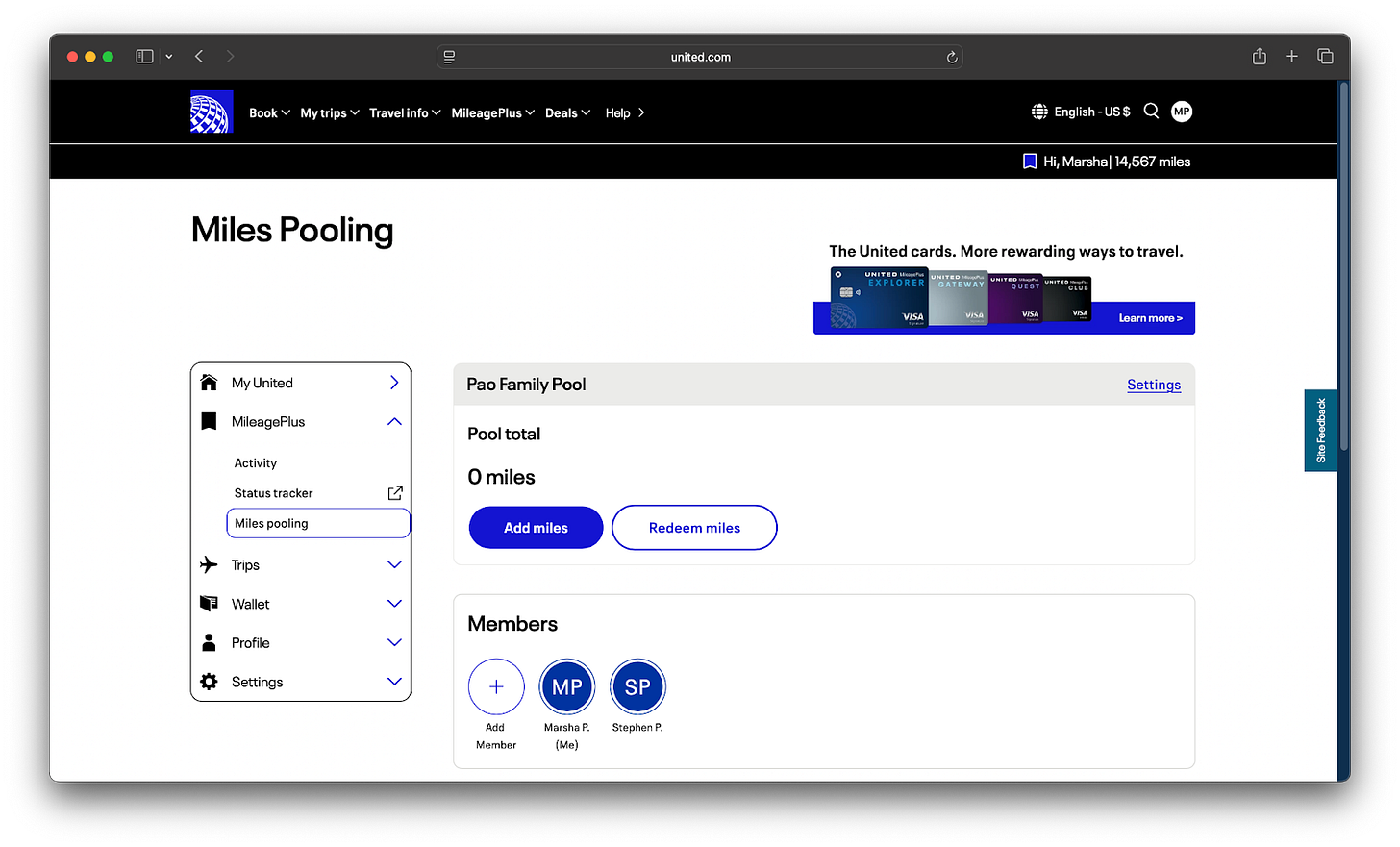This screenshot has height=847, width=1400.
Task: Click the Add Member label
Action: coord(496,736)
